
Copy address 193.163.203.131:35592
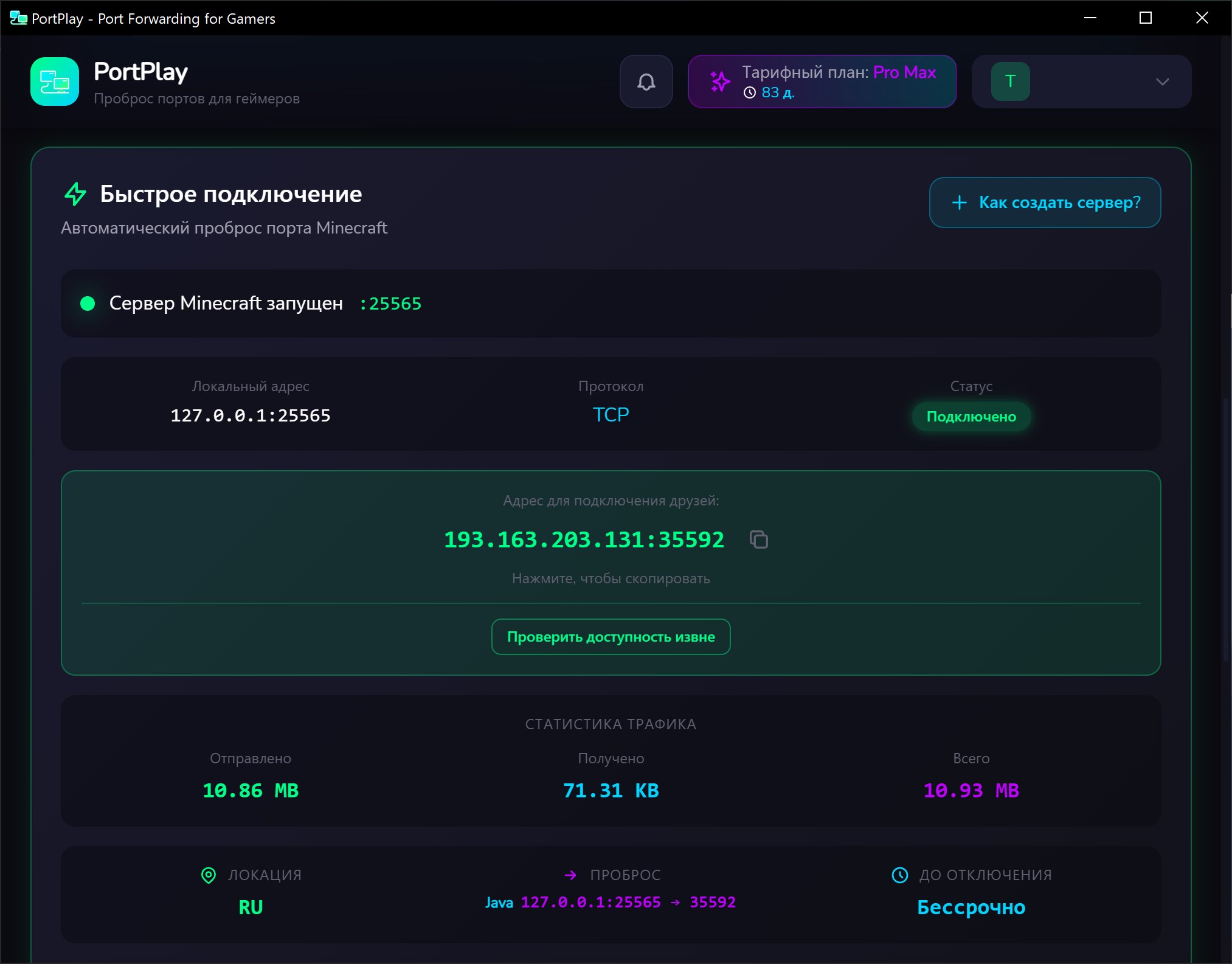pos(584,539)
